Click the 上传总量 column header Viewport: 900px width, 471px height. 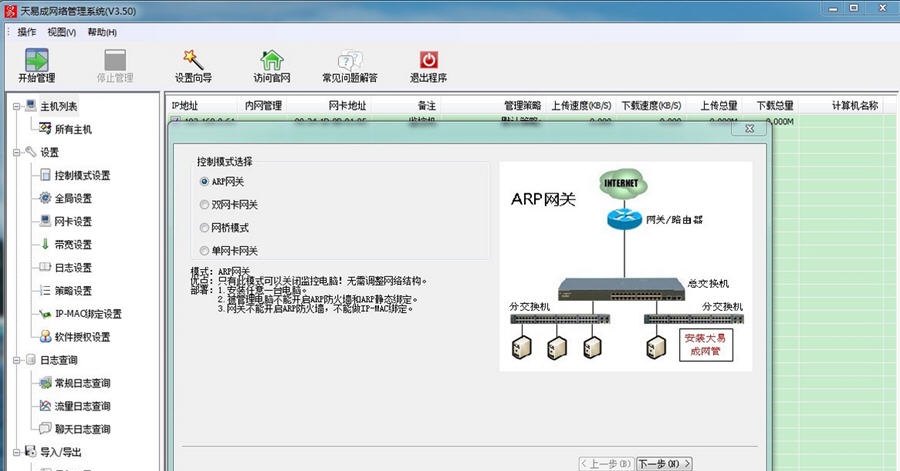[x=719, y=106]
